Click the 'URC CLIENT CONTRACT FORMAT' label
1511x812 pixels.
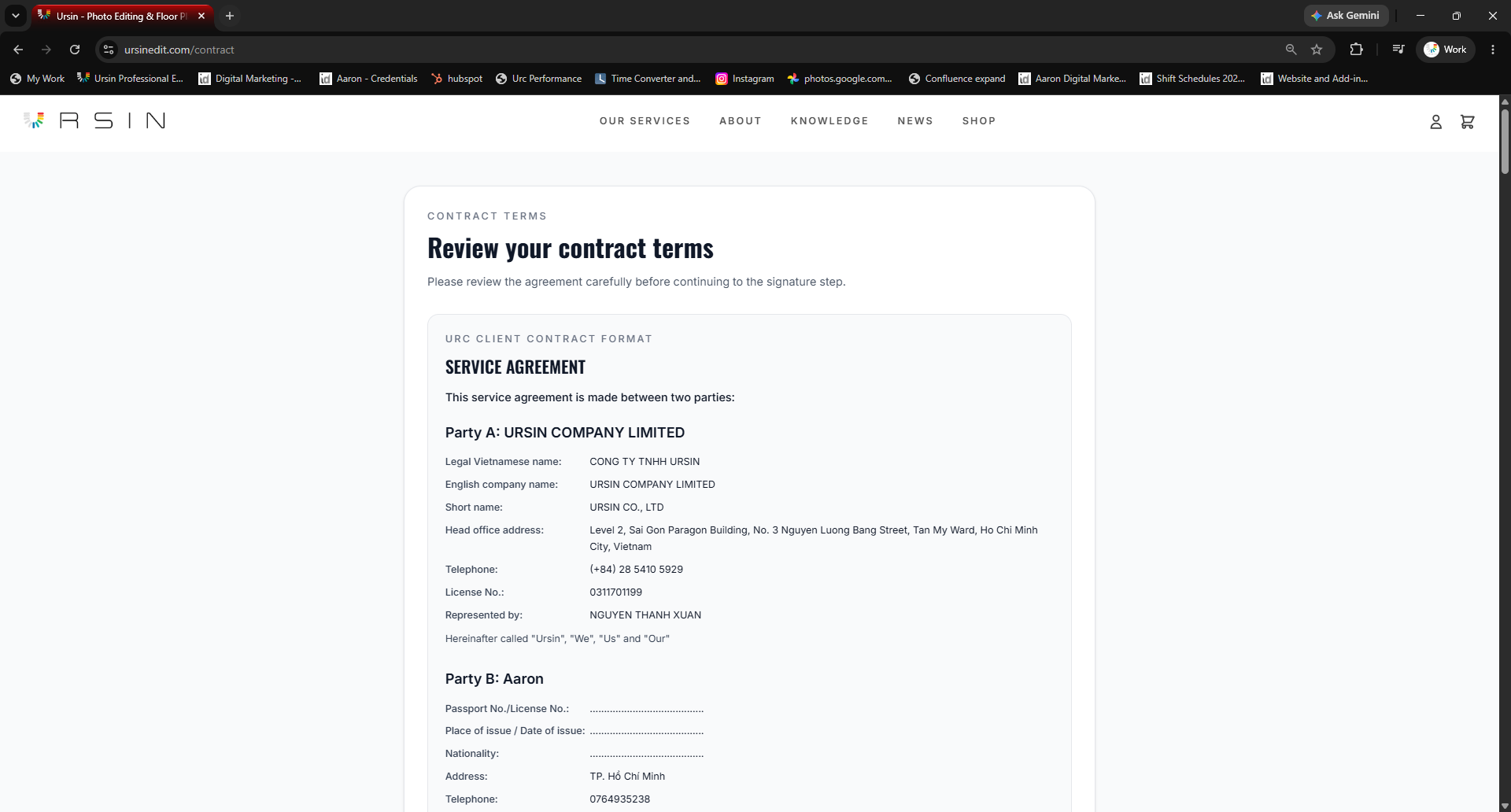click(549, 339)
